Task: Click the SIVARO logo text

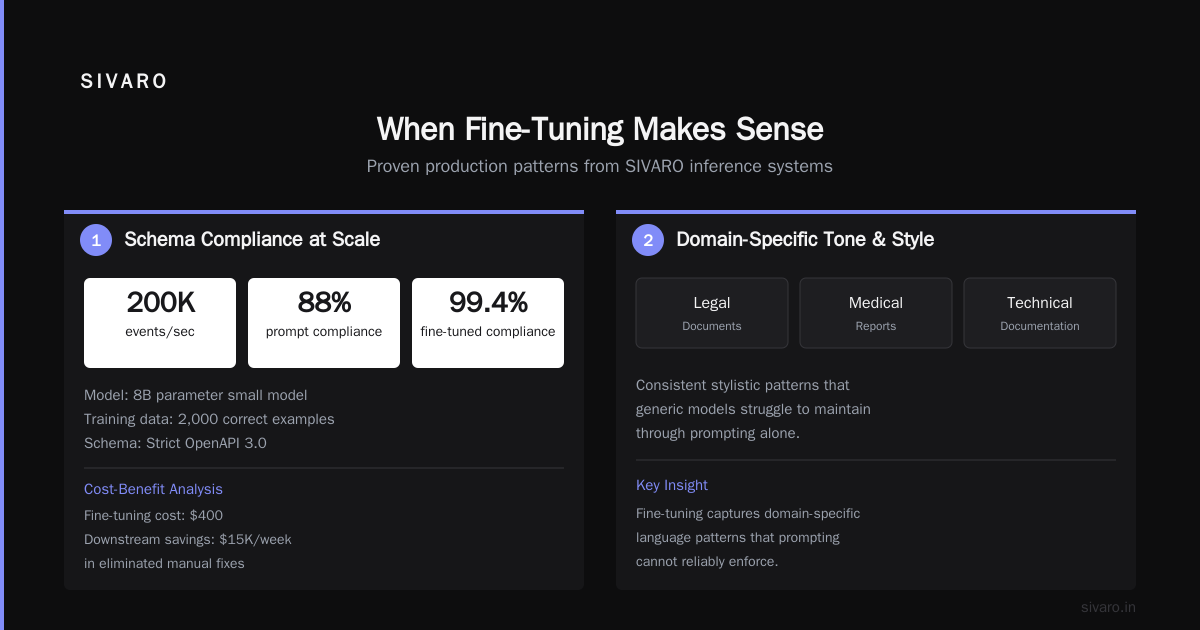Action: click(x=124, y=82)
